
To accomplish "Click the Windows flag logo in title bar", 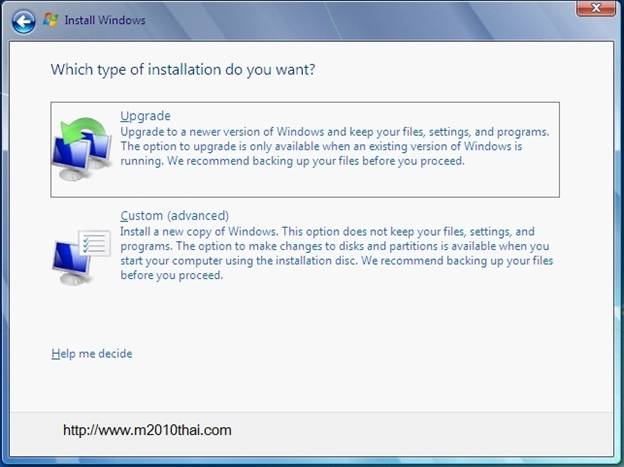I will [x=51, y=20].
